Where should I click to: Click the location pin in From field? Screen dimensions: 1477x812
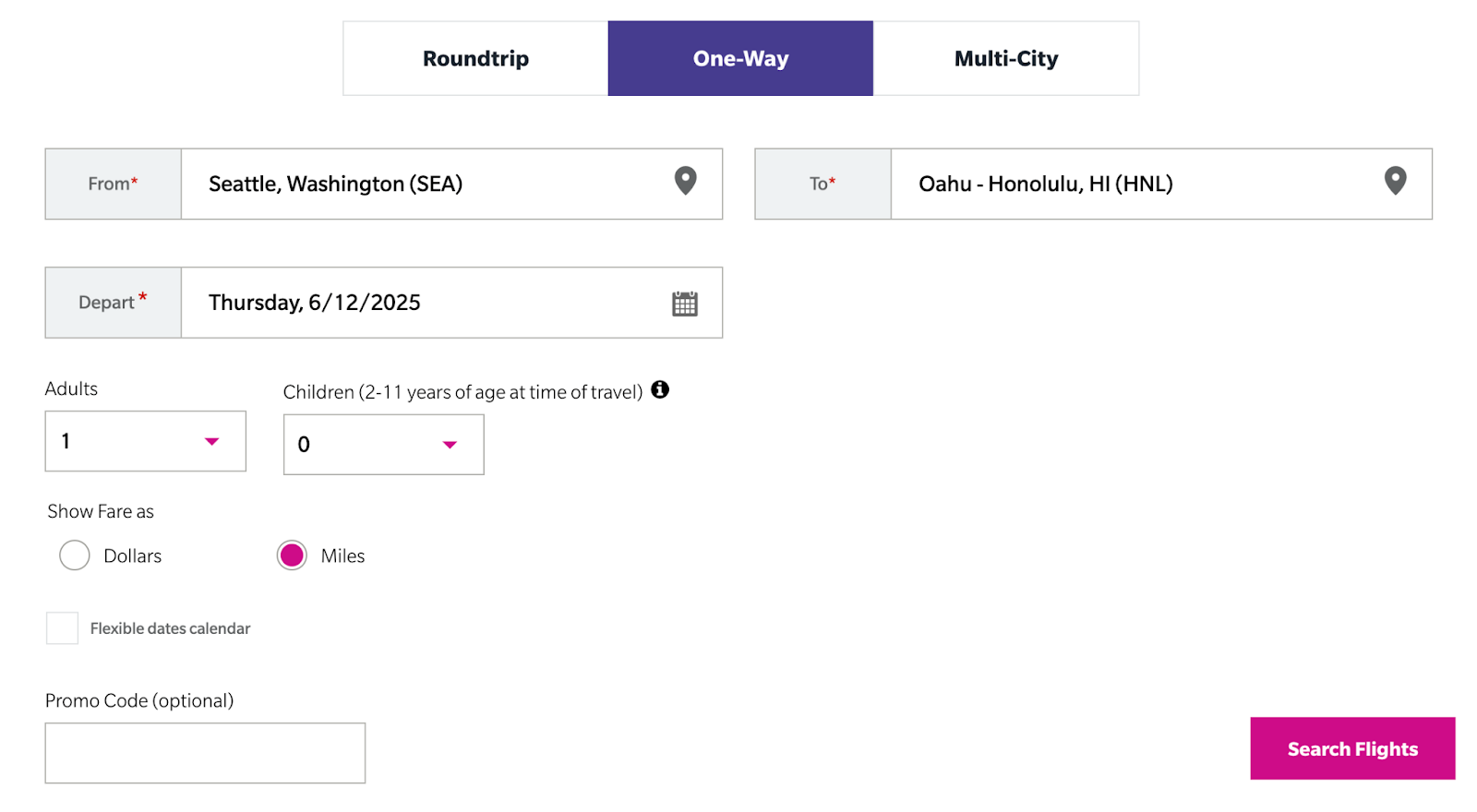coord(685,181)
